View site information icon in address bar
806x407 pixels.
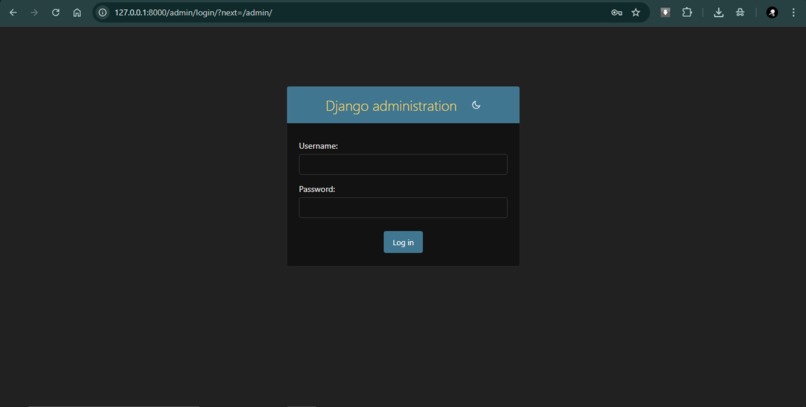coord(102,12)
